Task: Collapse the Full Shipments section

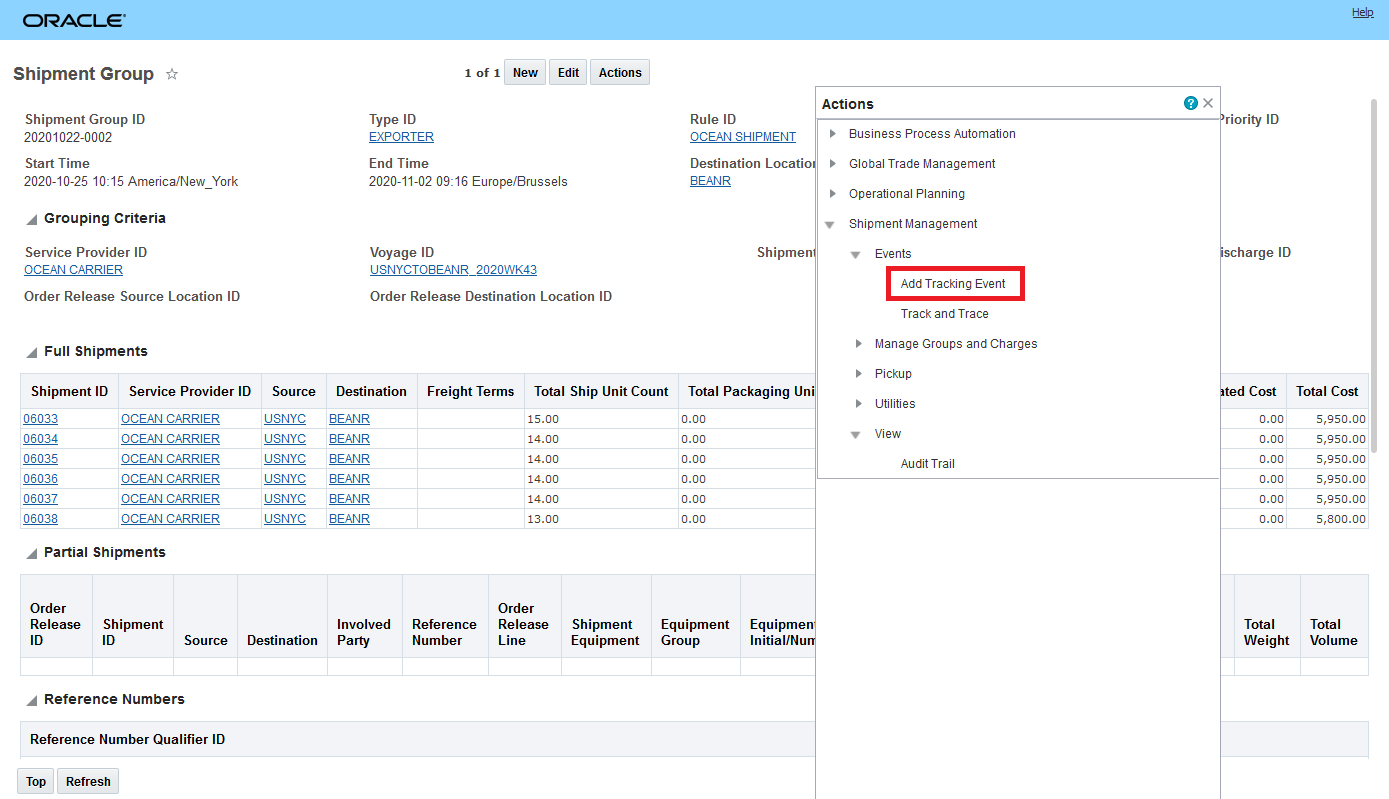Action: (32, 352)
